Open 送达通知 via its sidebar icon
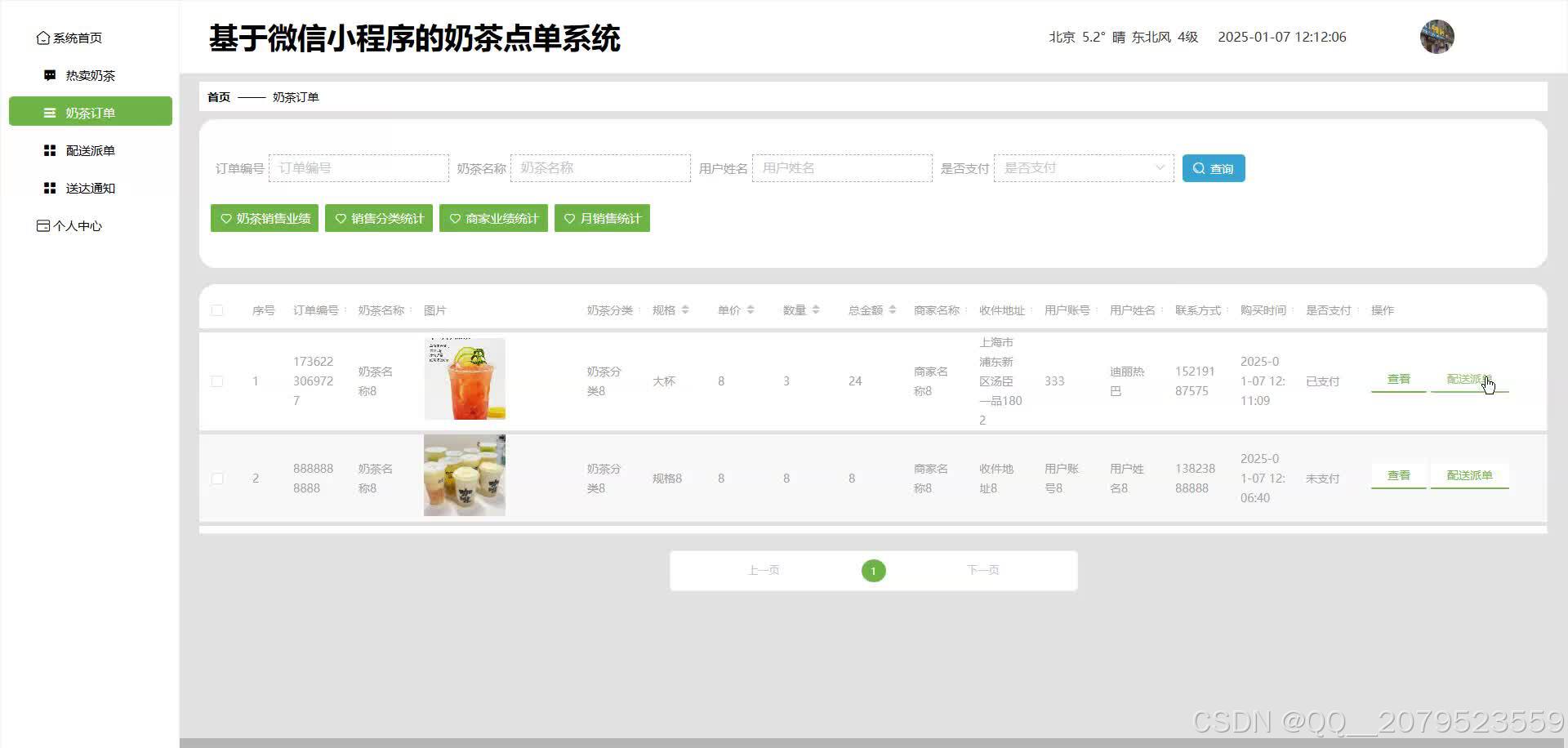 49,188
